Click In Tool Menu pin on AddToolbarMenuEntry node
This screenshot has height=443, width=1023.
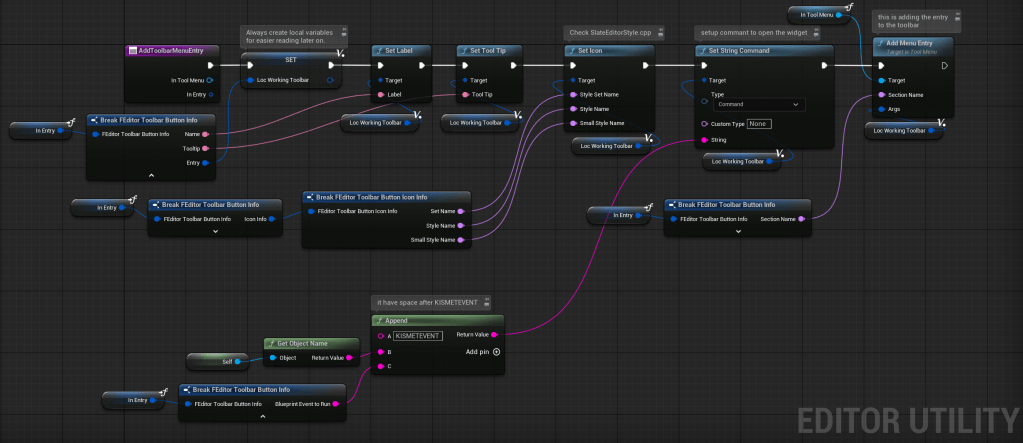tap(209, 80)
